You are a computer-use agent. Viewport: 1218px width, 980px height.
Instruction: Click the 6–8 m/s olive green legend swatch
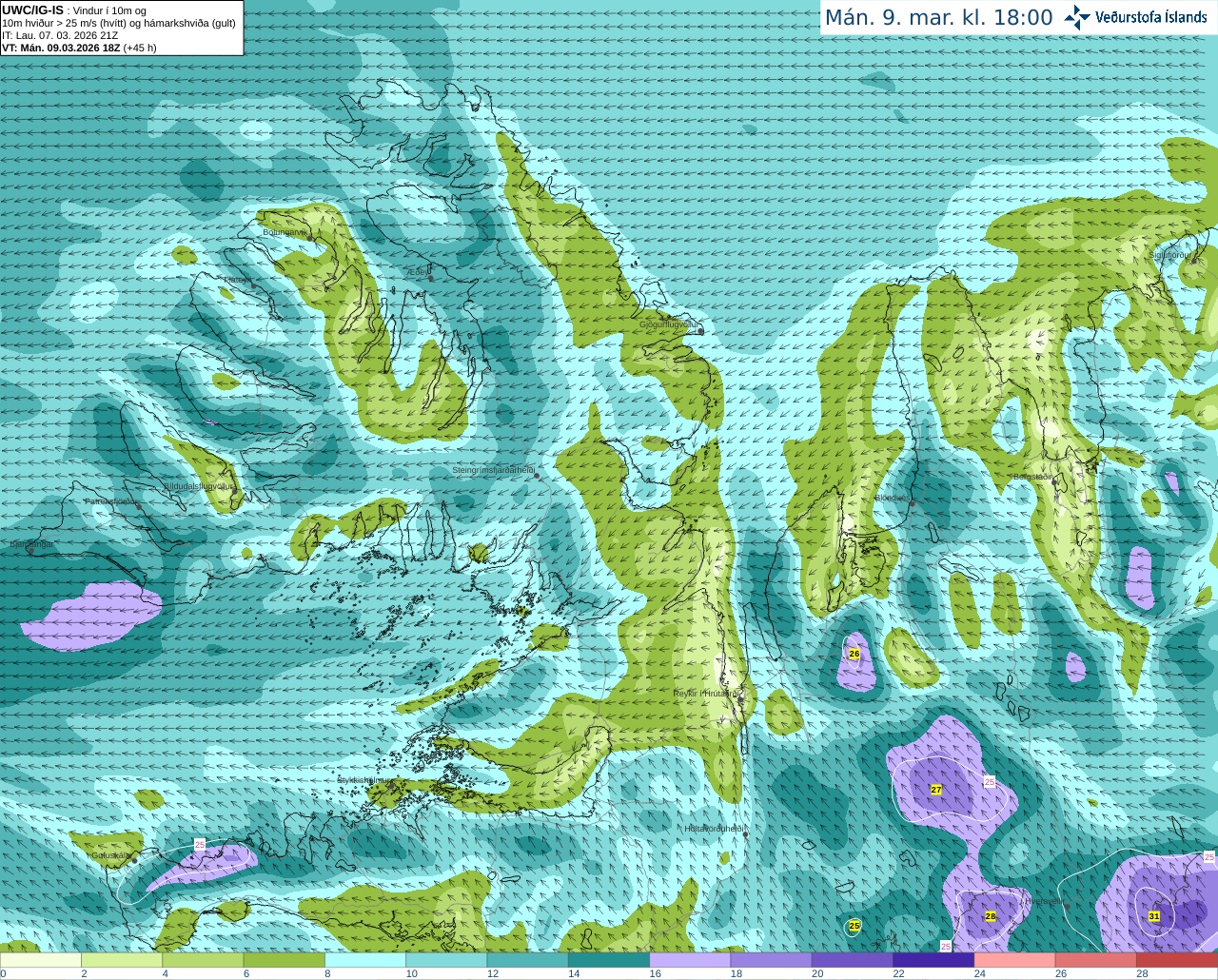(x=285, y=960)
